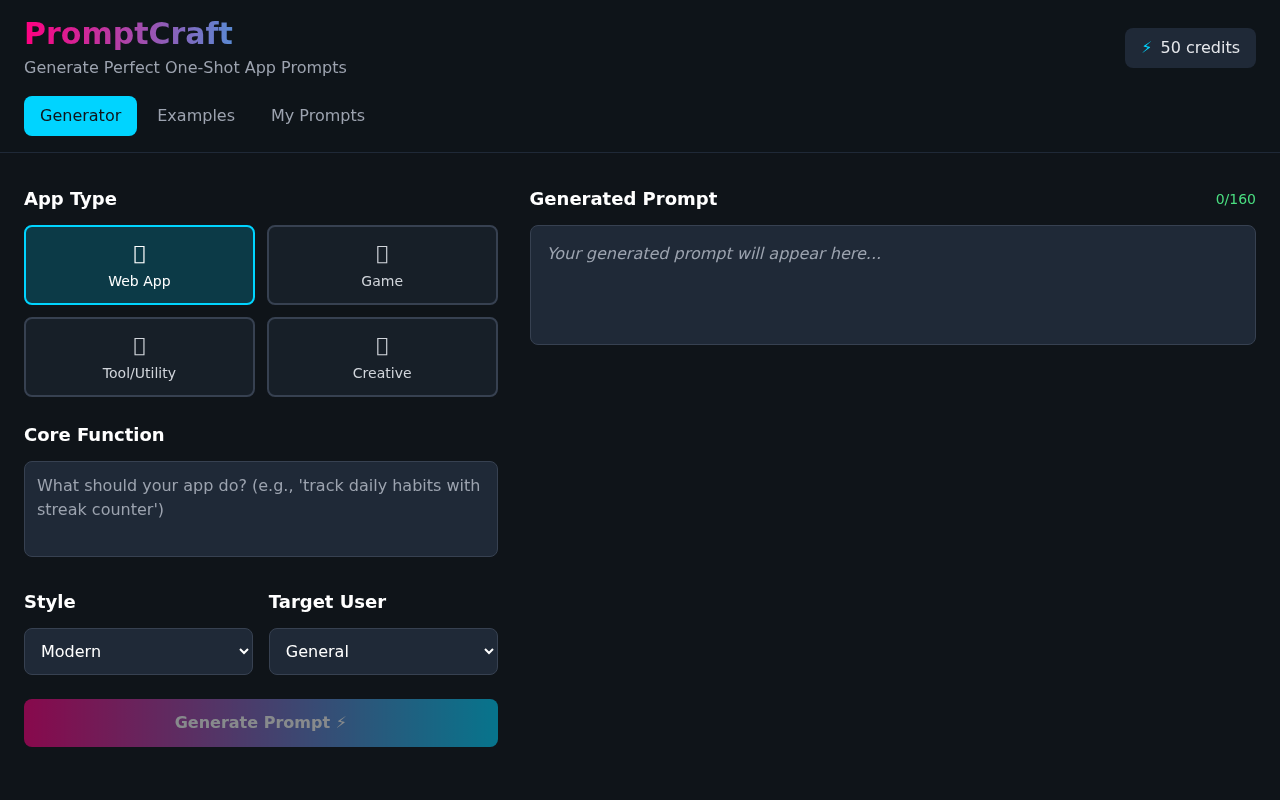This screenshot has width=1280, height=800.
Task: Open the Target User dropdown
Action: pyautogui.click(x=383, y=651)
